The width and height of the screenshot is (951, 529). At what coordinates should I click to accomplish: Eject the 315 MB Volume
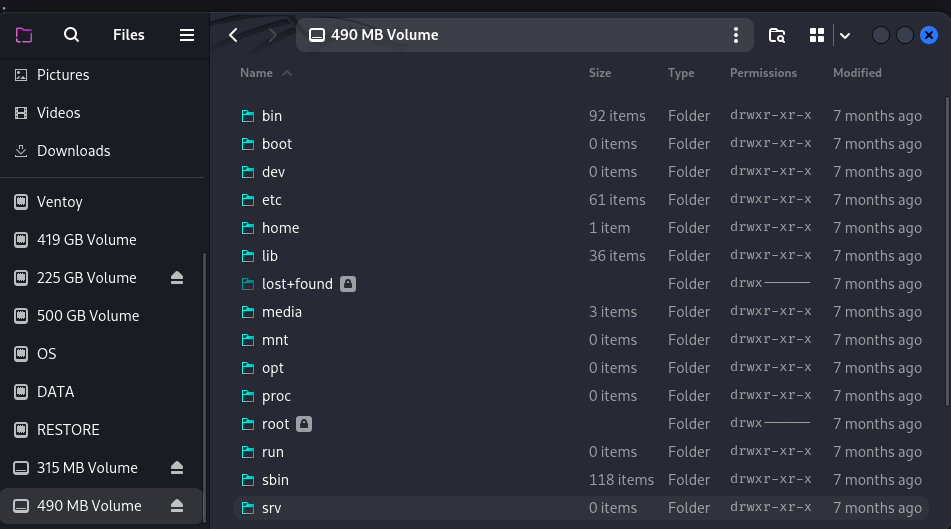point(176,468)
